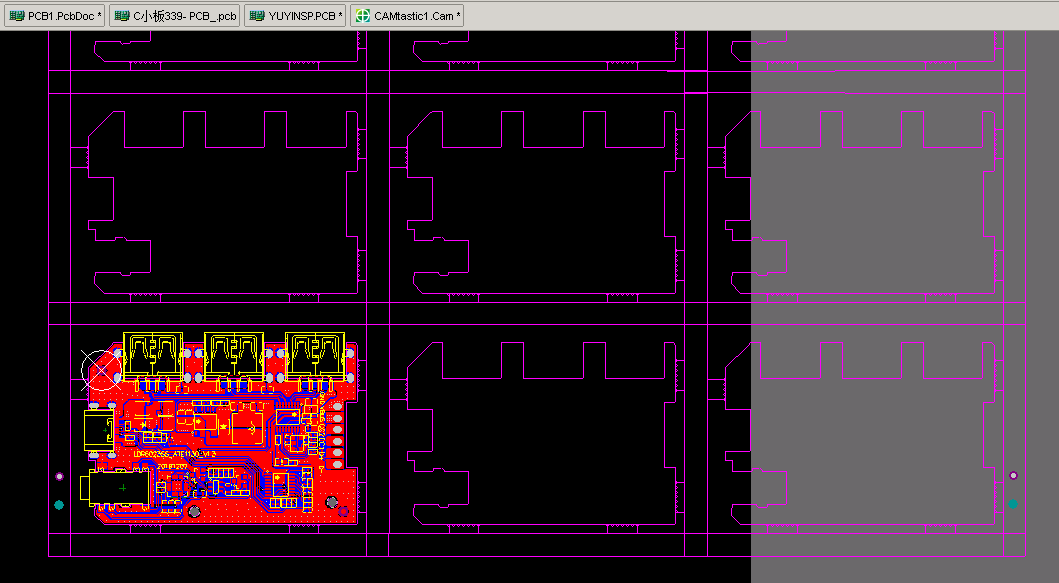Select the middle yellow USB connector footprint
Image resolution: width=1059 pixels, height=583 pixels.
[x=234, y=354]
